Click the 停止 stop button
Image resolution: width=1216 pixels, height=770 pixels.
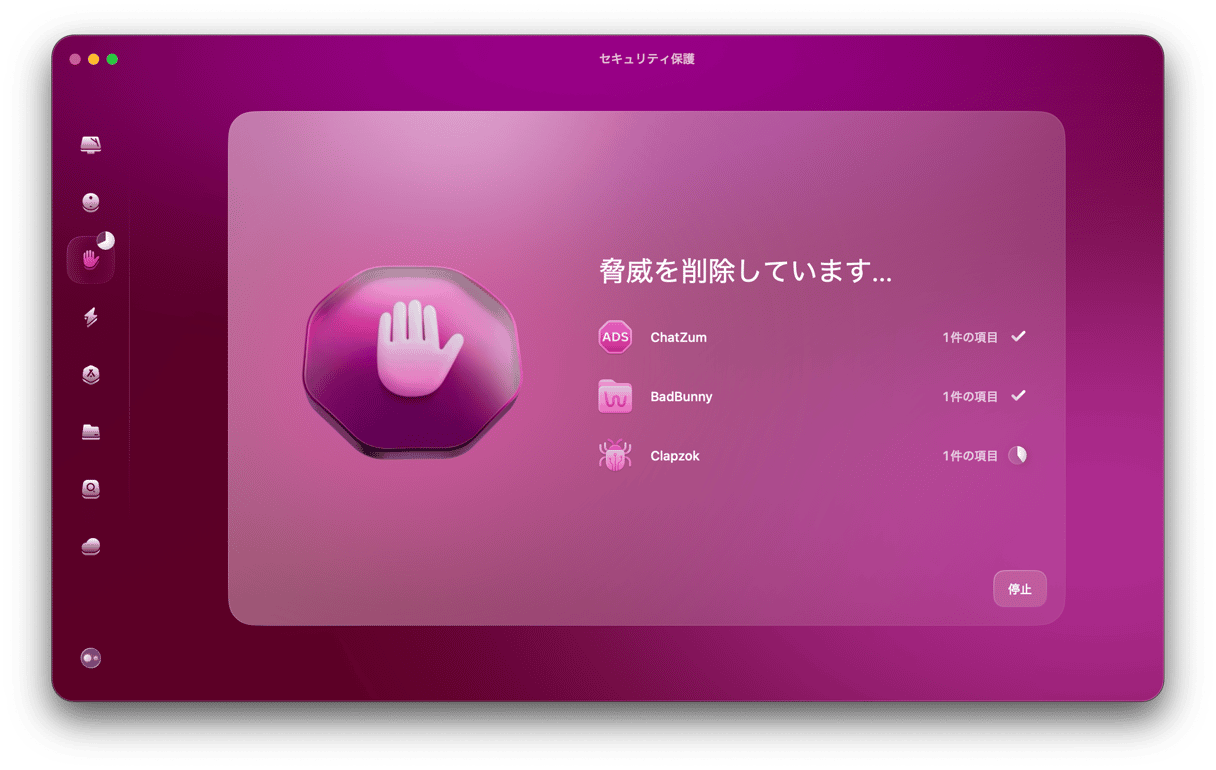click(x=1020, y=589)
